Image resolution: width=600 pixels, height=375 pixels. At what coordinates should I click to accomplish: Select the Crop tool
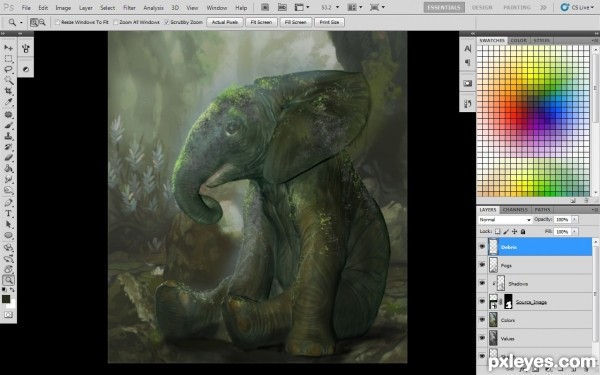8,91
